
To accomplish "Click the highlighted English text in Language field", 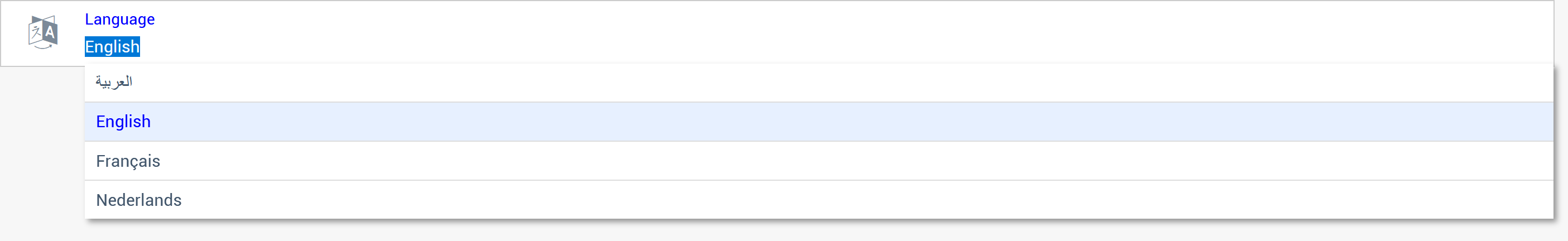I will click(x=112, y=47).
